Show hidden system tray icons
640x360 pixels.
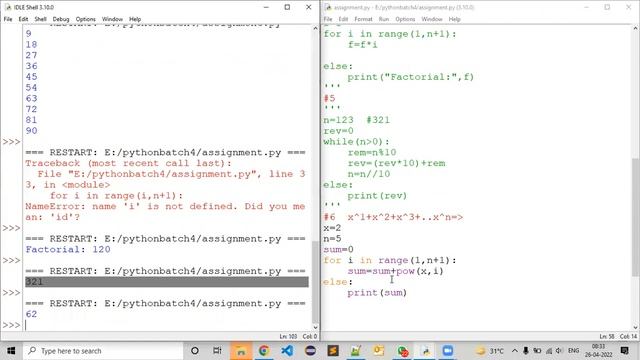(515, 351)
